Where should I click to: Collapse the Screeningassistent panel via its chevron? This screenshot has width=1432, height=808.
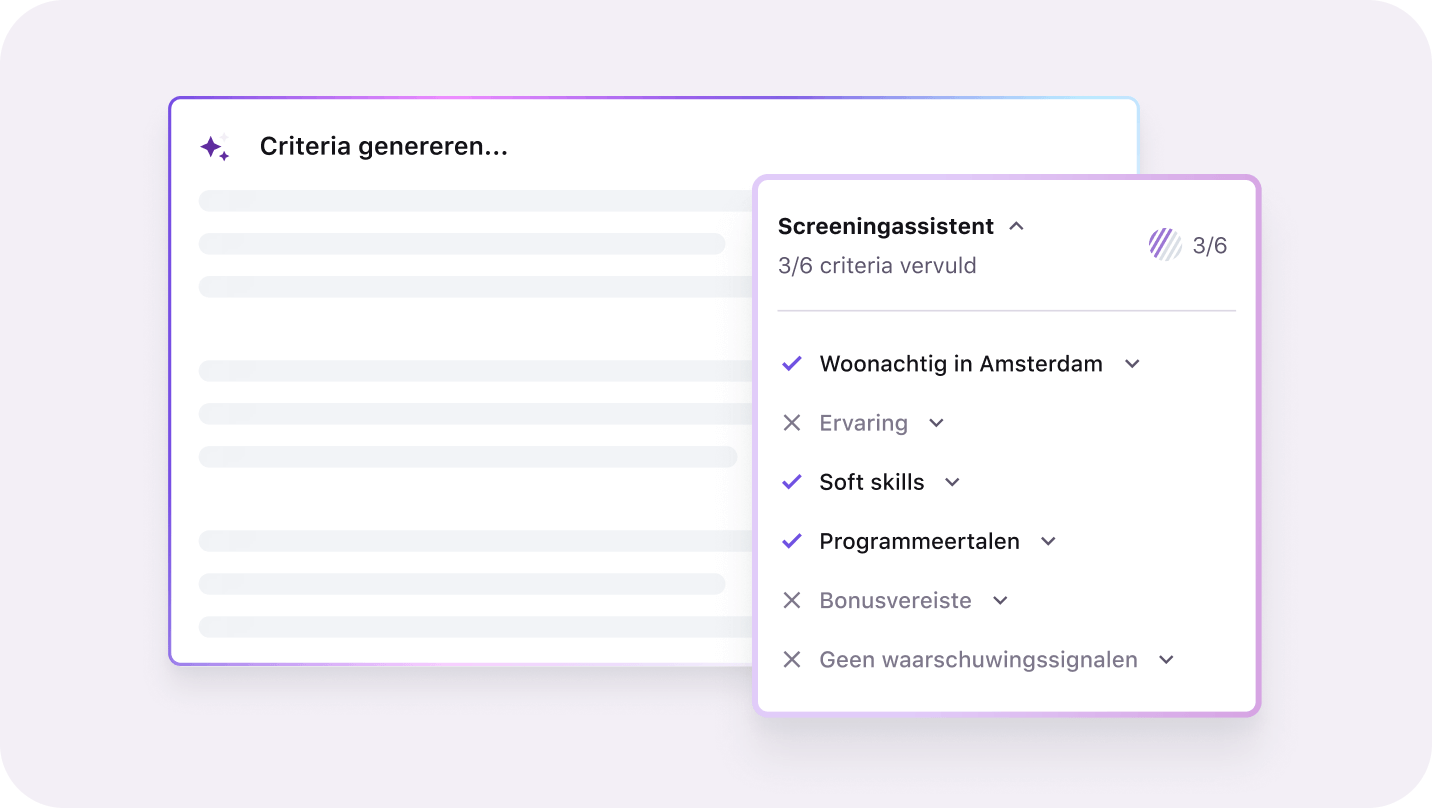pyautogui.click(x=1016, y=226)
